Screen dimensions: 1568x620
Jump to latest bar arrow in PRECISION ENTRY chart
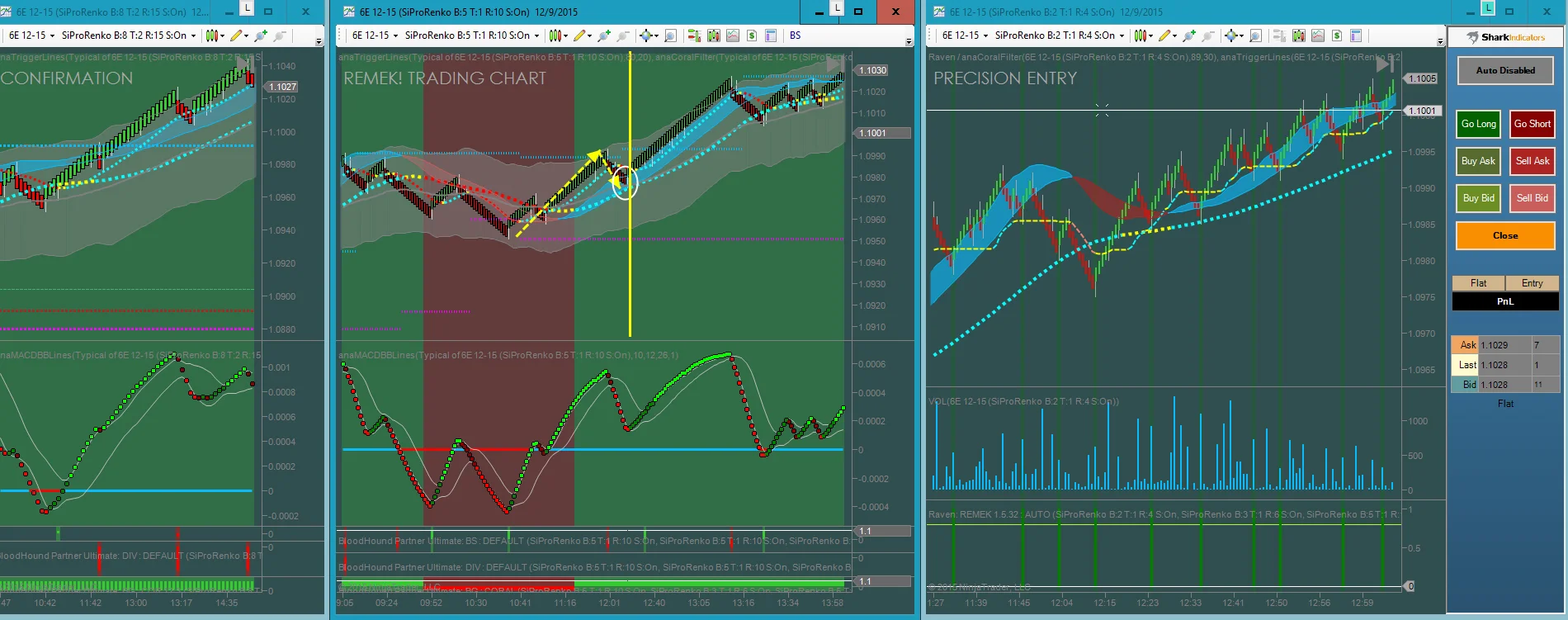point(1385,65)
